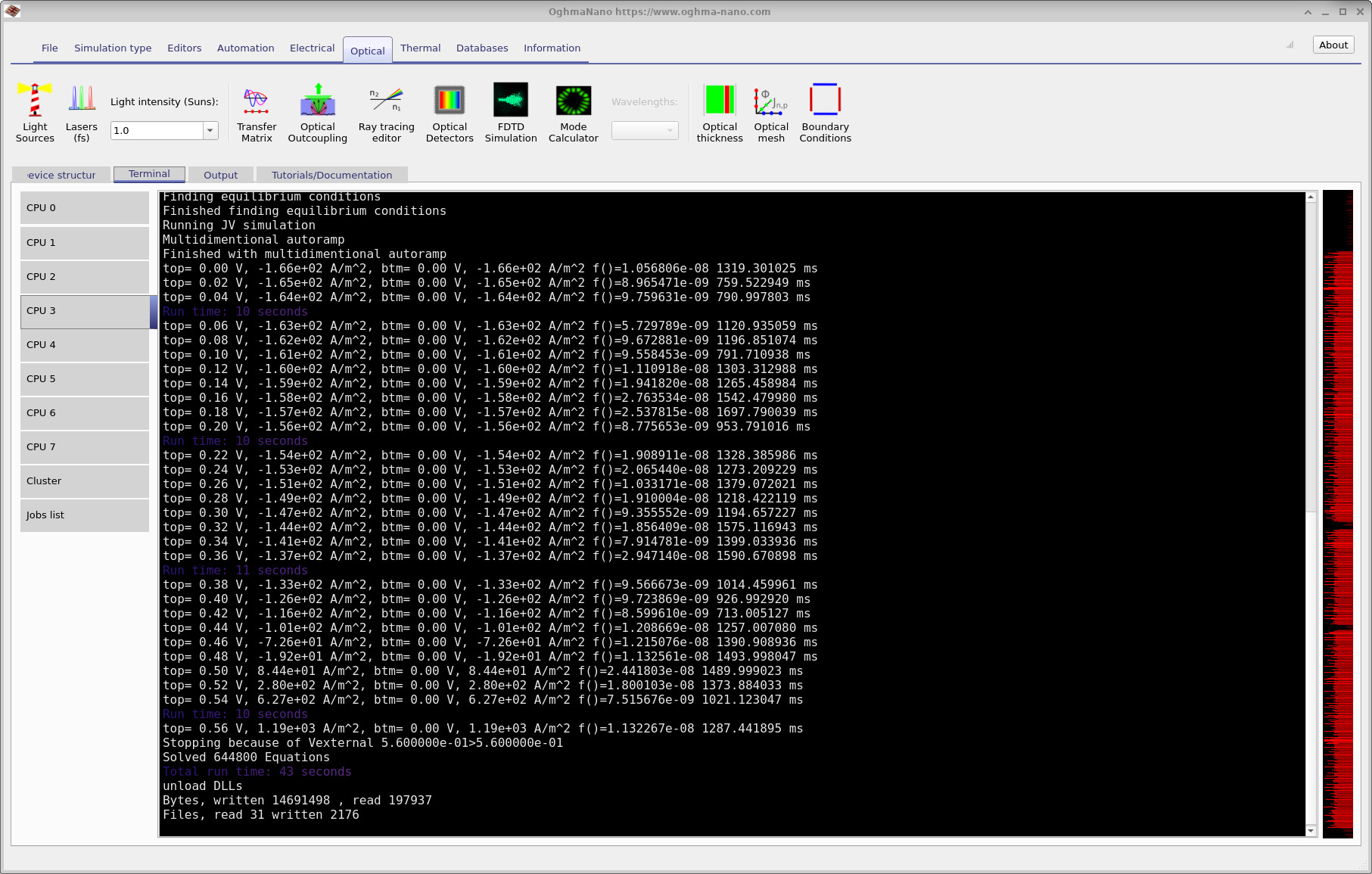
Task: Open the Jobs list
Action: (x=84, y=515)
